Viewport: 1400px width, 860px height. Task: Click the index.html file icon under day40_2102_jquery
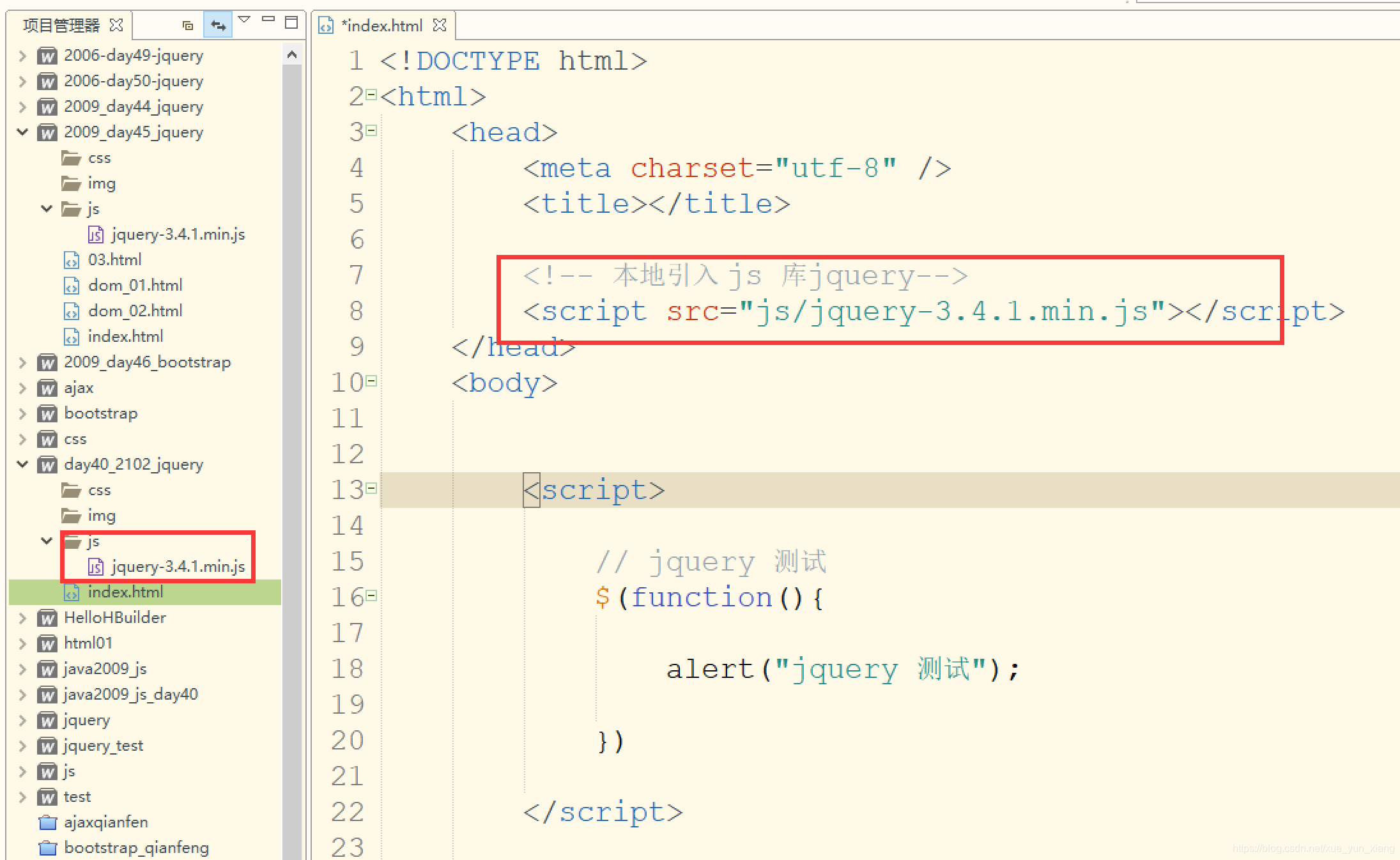click(71, 592)
